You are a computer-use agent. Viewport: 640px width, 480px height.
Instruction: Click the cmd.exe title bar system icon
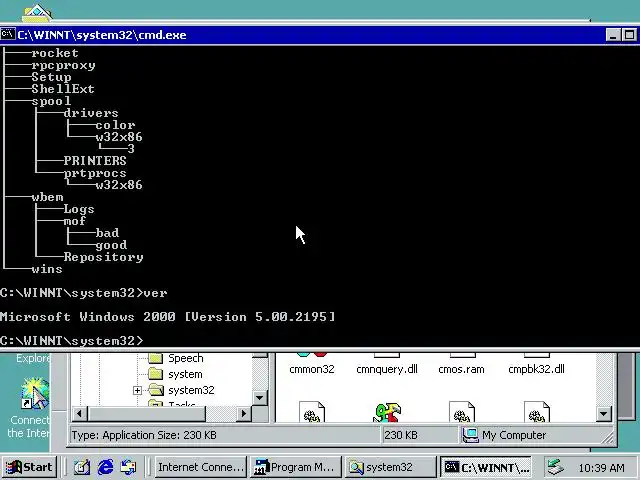tap(8, 34)
